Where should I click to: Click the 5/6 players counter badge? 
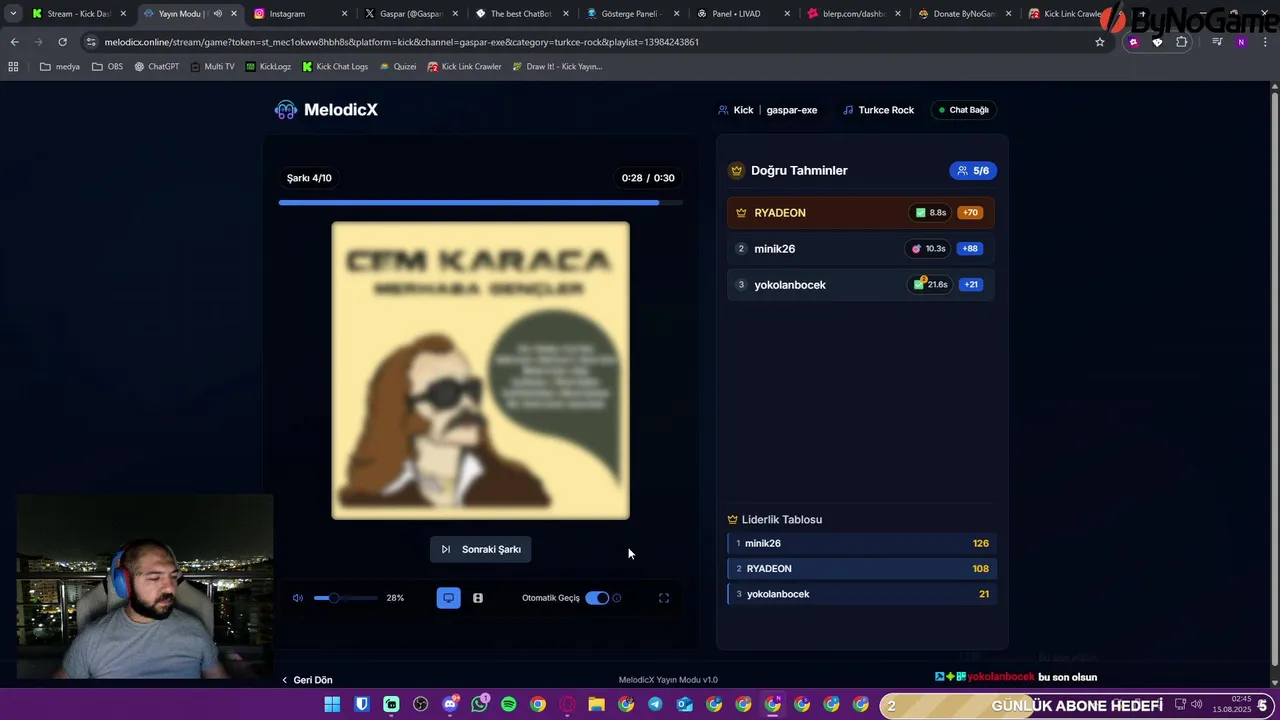click(973, 171)
